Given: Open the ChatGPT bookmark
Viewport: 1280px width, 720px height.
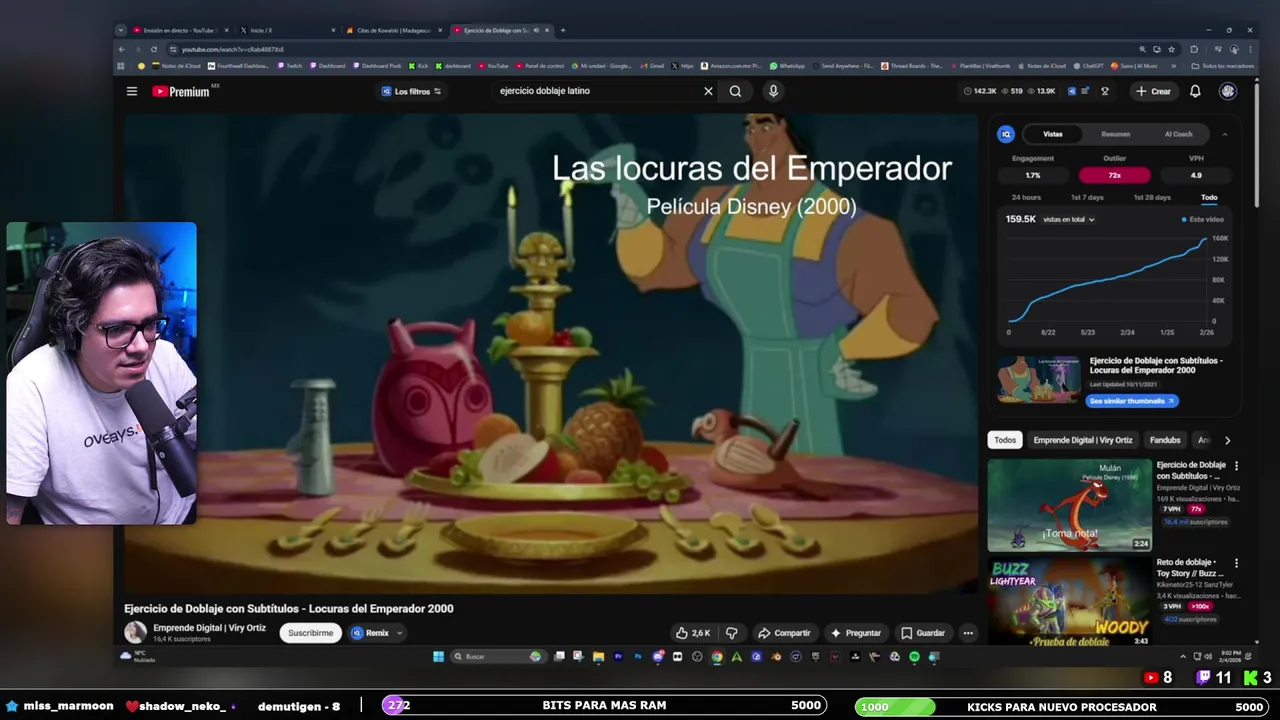Looking at the screenshot, I should pyautogui.click(x=1088, y=66).
